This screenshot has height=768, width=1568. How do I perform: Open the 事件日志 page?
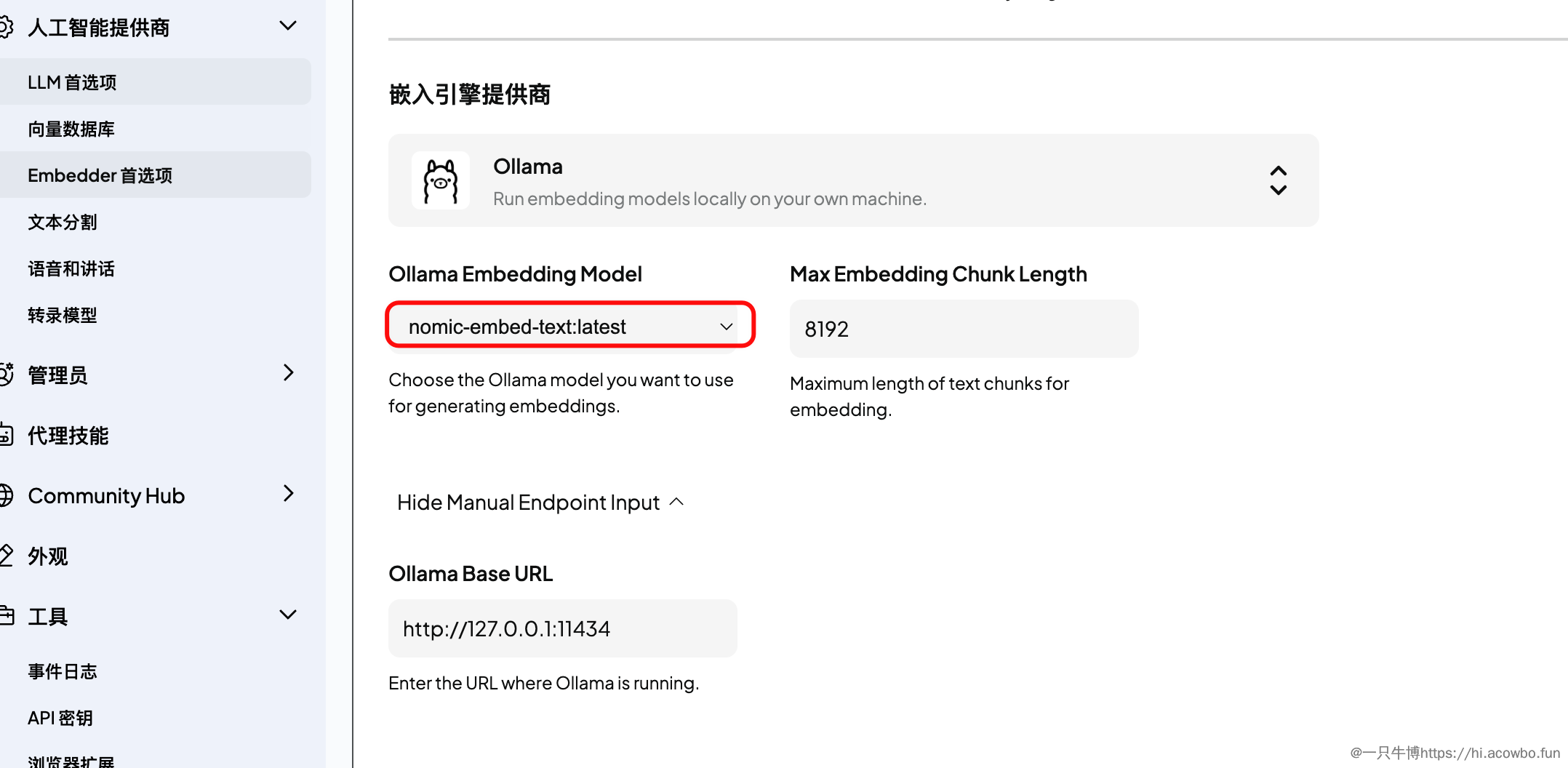point(63,671)
